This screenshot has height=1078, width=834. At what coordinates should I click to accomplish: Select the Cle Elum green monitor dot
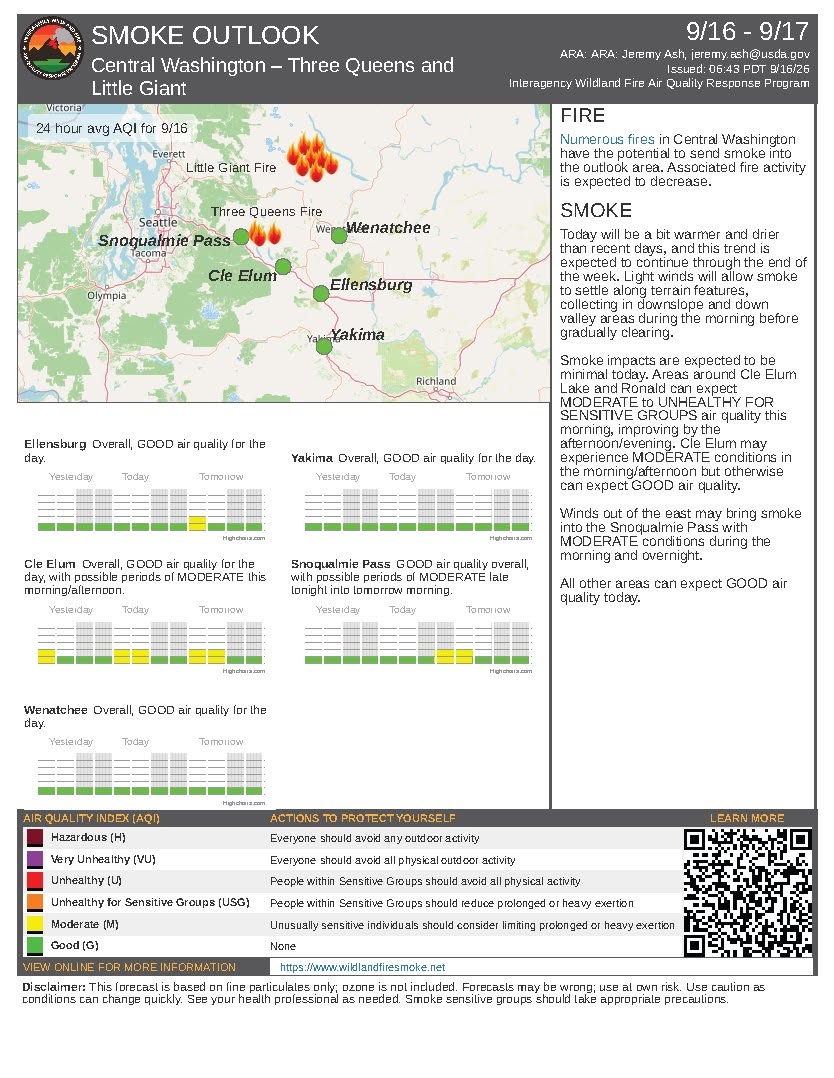point(283,266)
